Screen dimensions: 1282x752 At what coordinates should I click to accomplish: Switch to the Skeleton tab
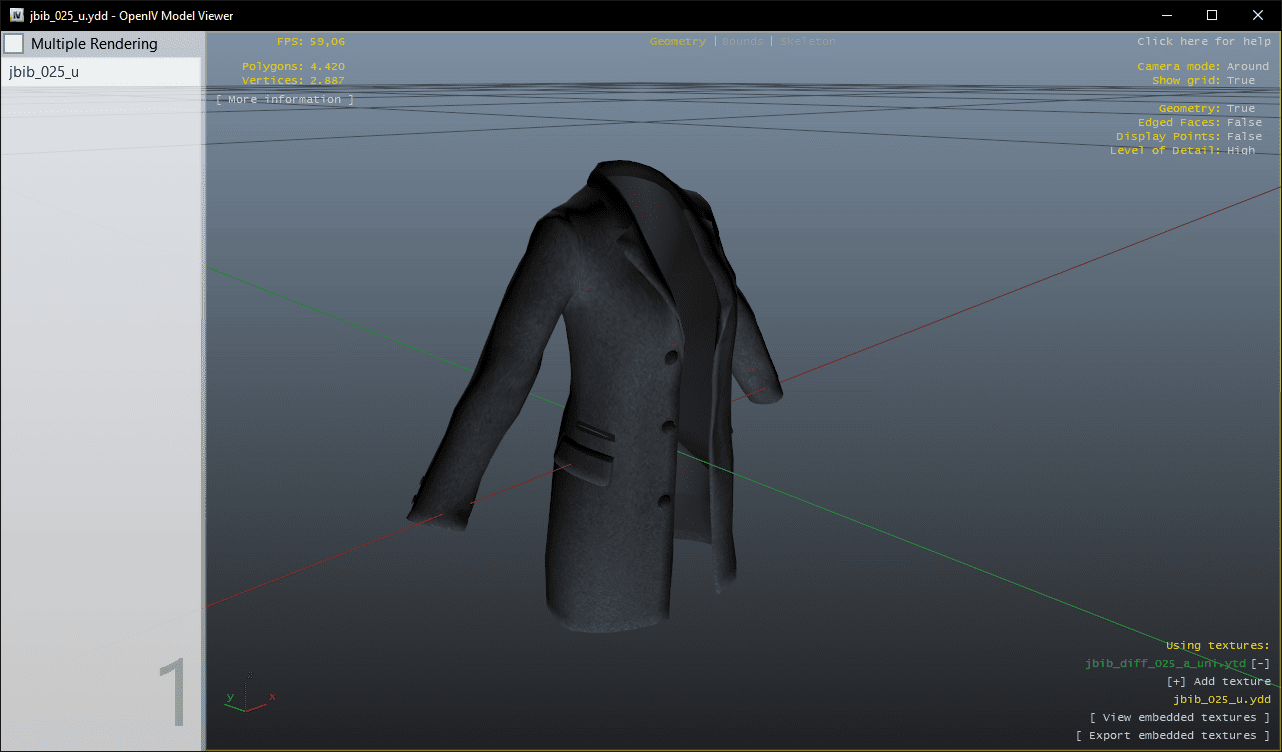tap(807, 42)
